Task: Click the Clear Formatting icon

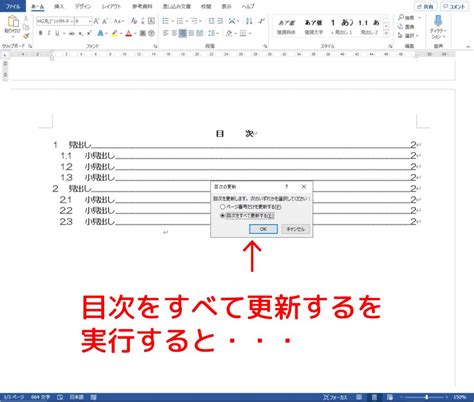Action: (x=134, y=21)
